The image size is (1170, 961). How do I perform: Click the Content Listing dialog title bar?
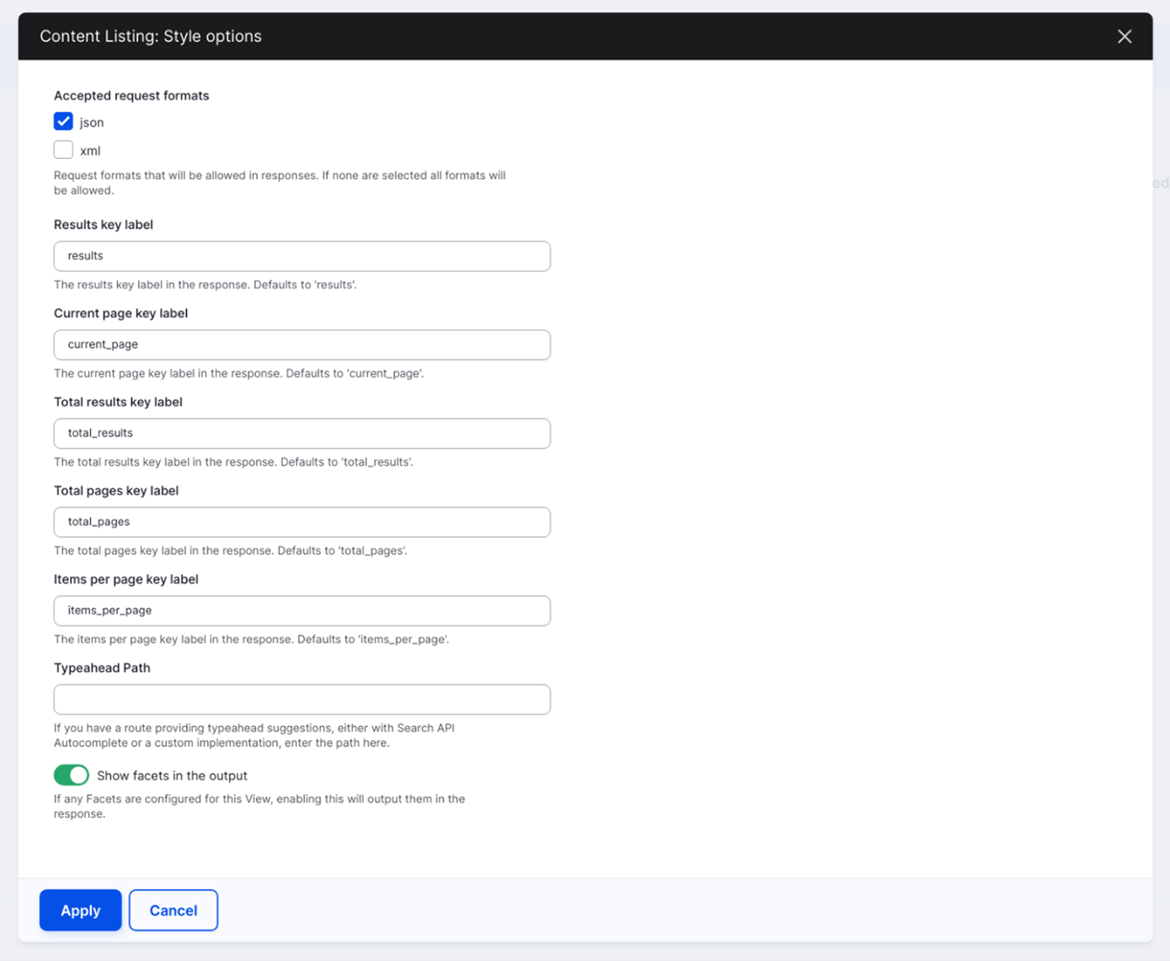[150, 36]
